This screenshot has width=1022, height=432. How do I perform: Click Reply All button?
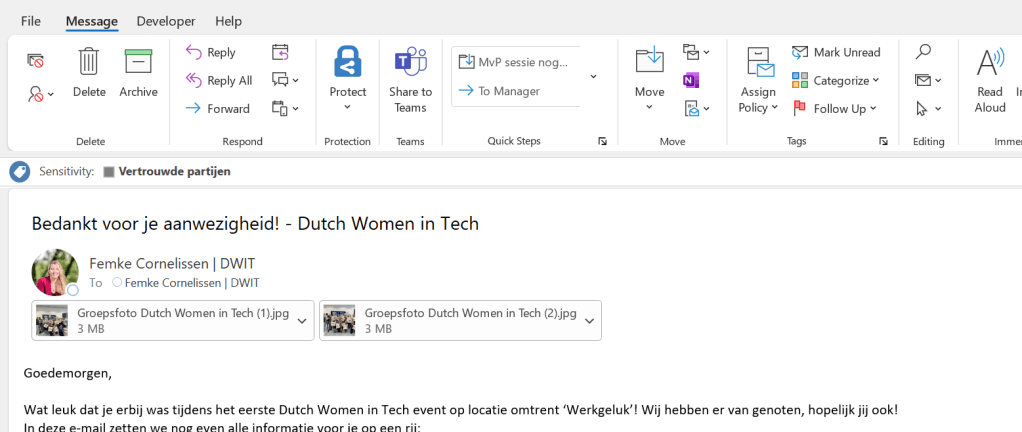point(219,80)
